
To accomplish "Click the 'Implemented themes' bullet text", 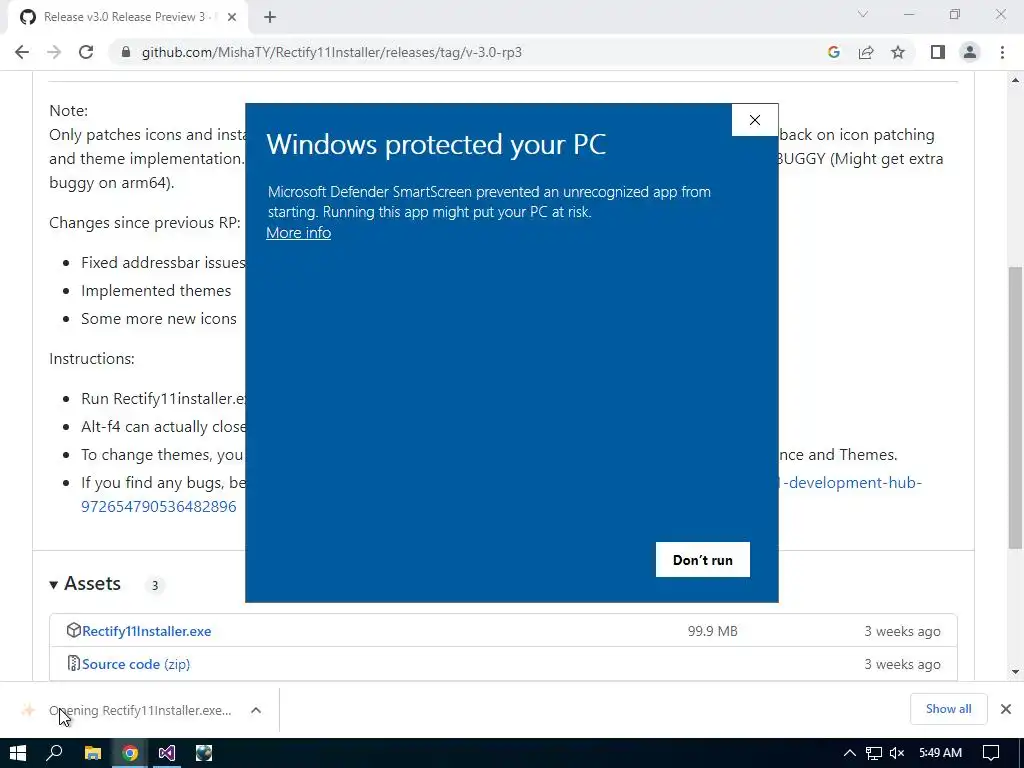I will 156,291.
